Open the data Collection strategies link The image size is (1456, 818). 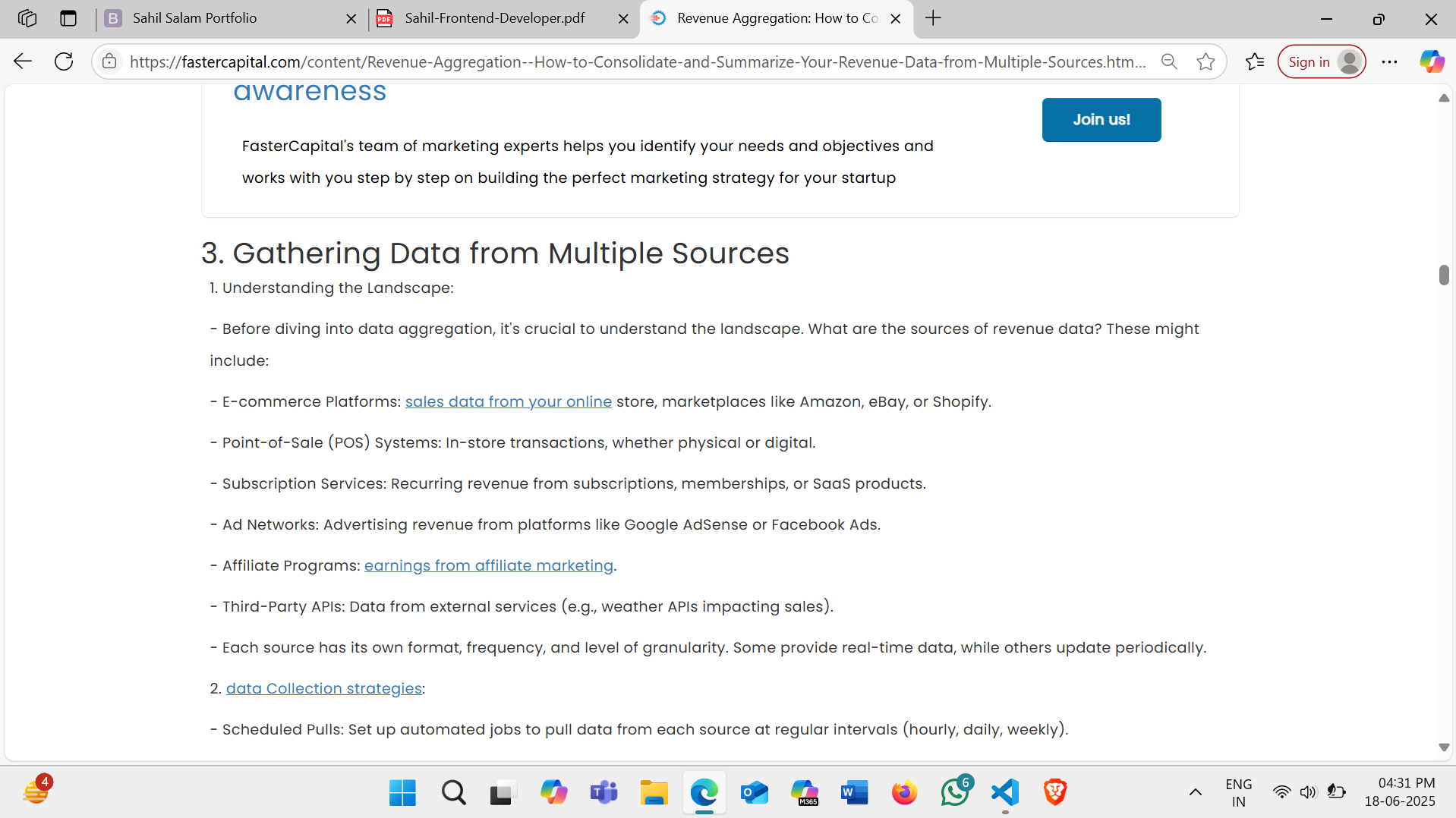[x=323, y=688]
